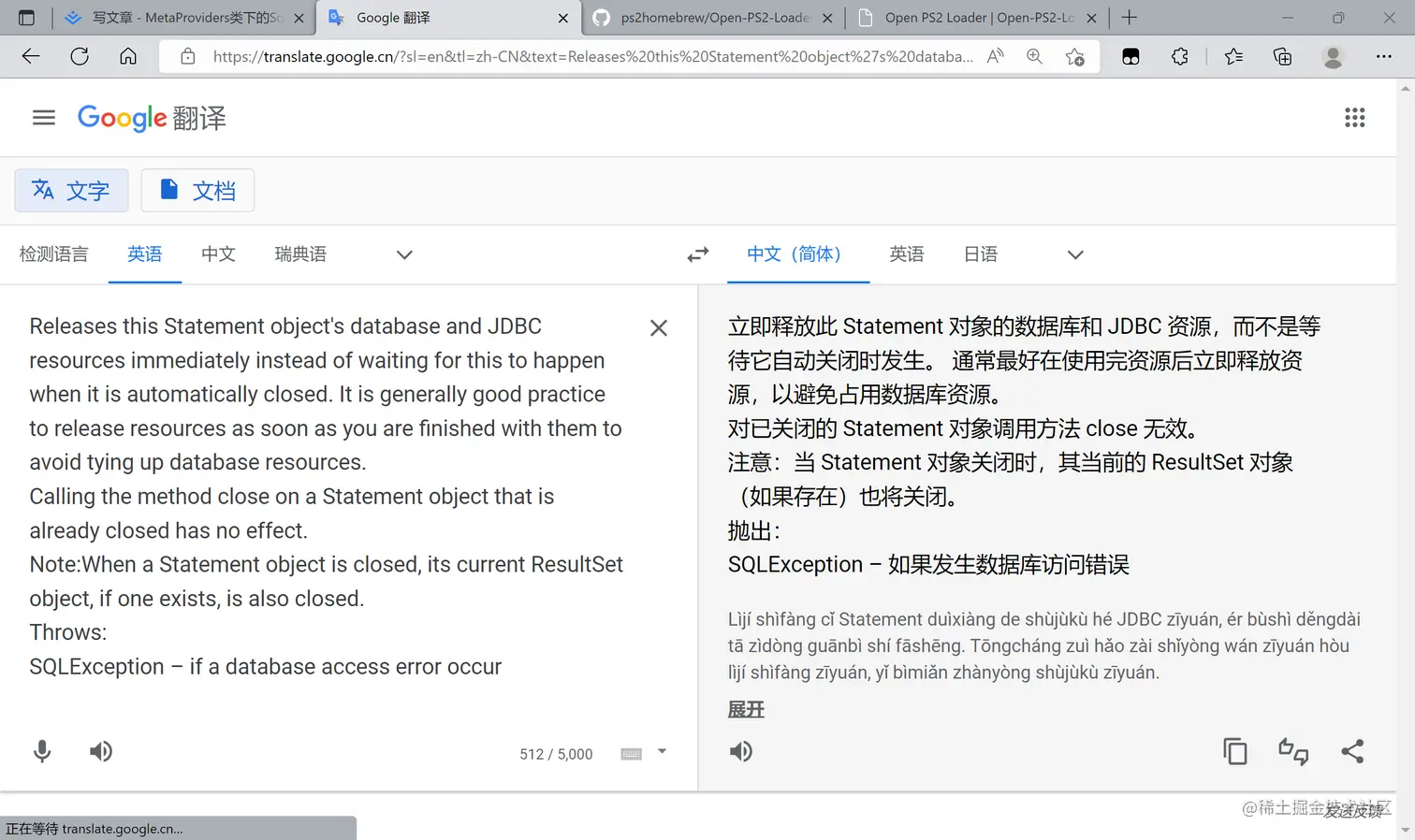Viewport: 1415px width, 840px height.
Task: Go to browser home page
Action: 128,56
